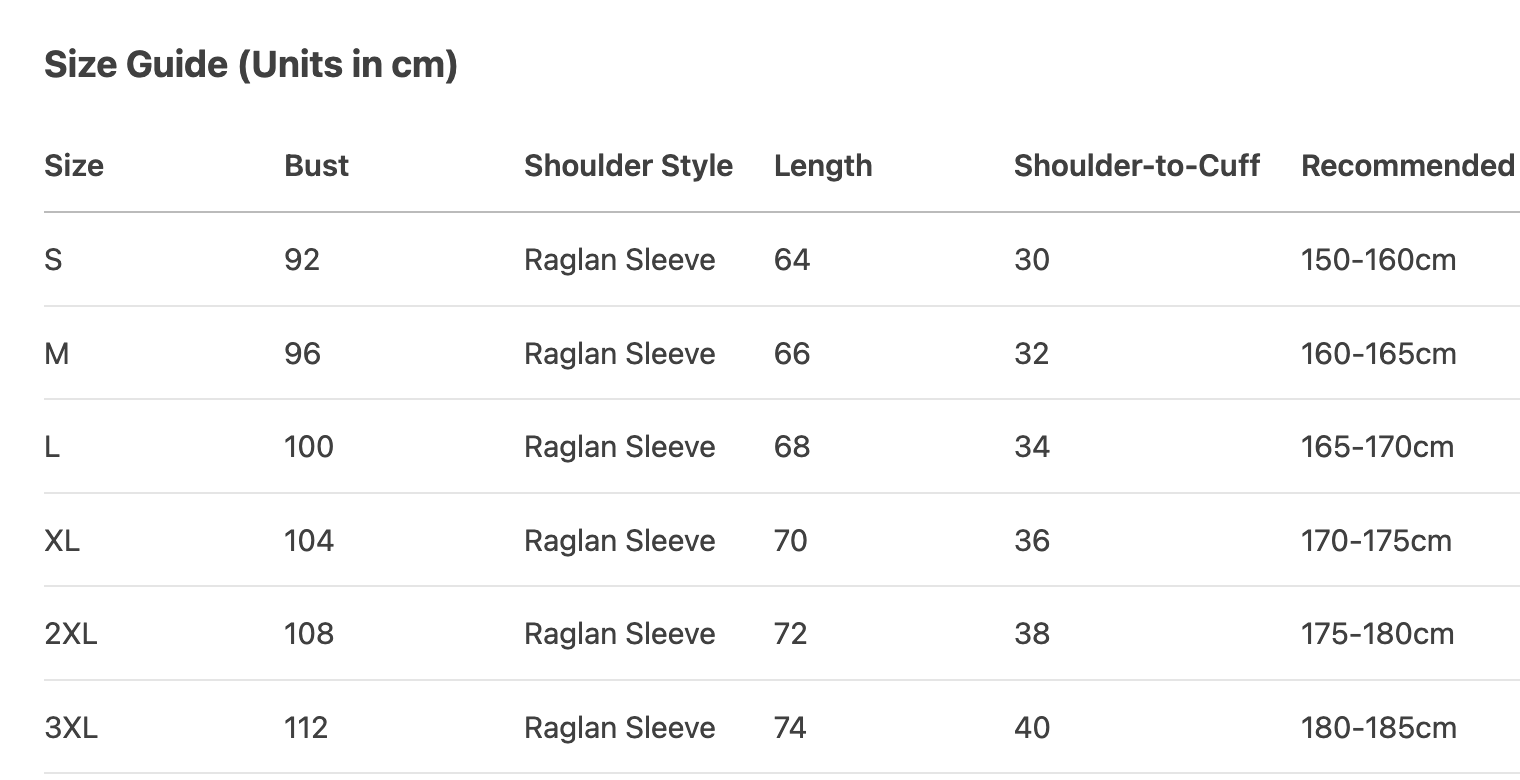Click the Size Guide heading
This screenshot has height=780, width=1520.
click(x=251, y=65)
